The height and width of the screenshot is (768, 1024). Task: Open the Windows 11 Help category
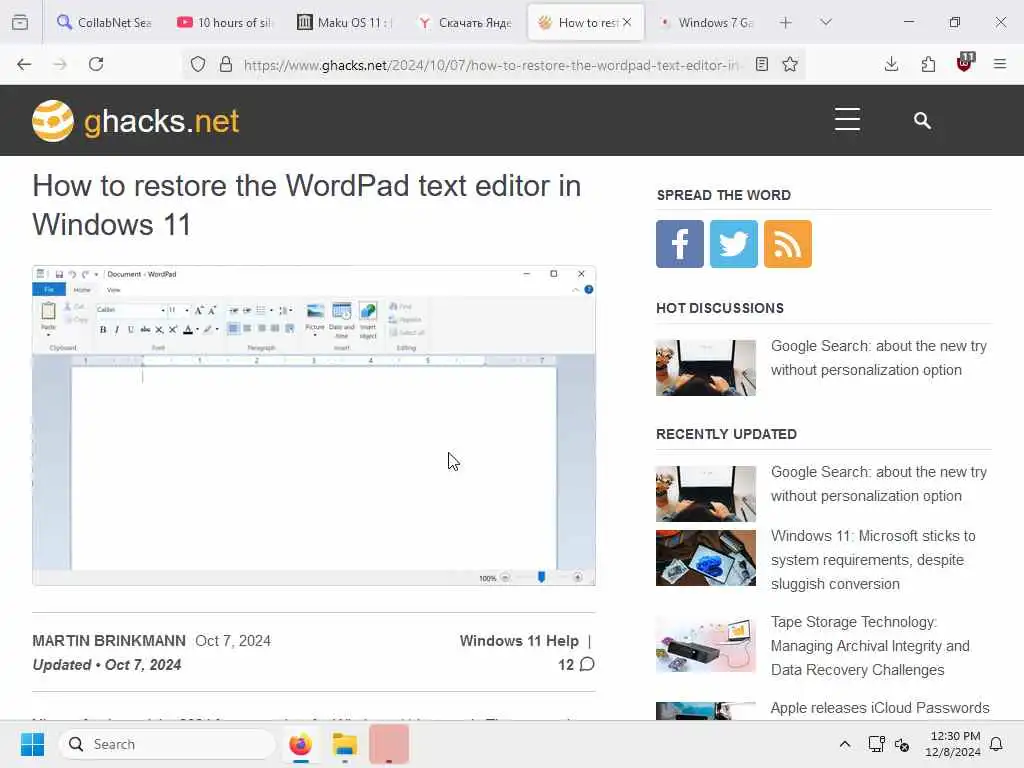[x=519, y=641]
